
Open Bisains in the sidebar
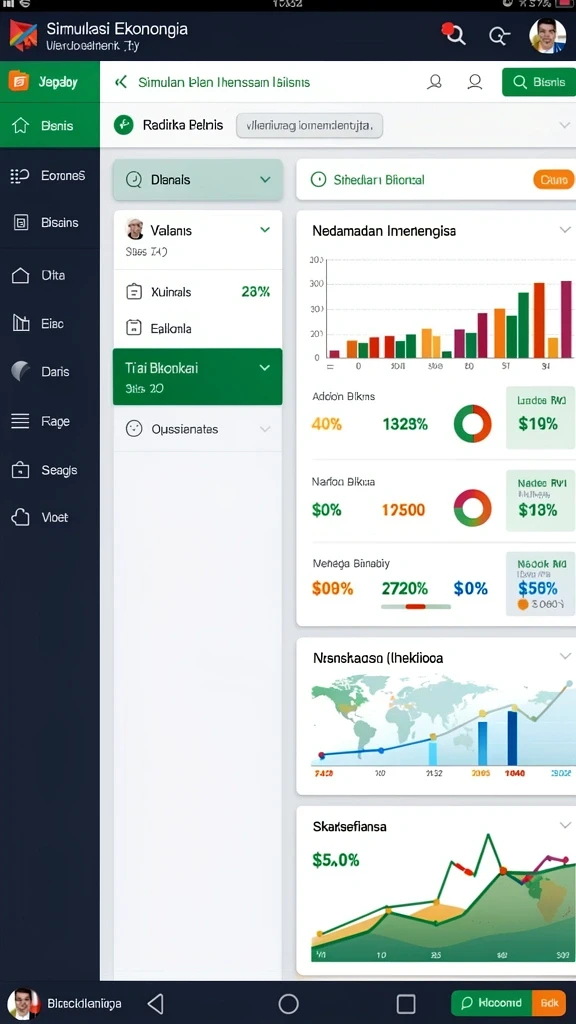50,223
